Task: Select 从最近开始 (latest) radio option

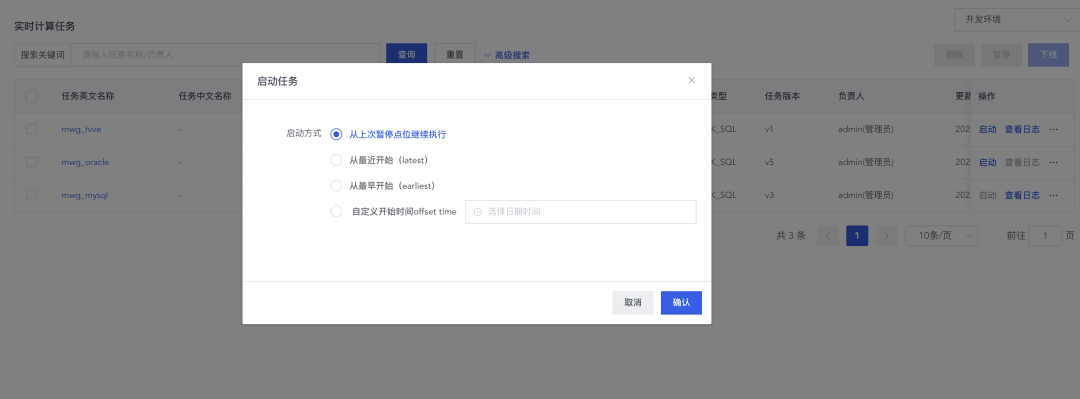Action: click(x=336, y=160)
